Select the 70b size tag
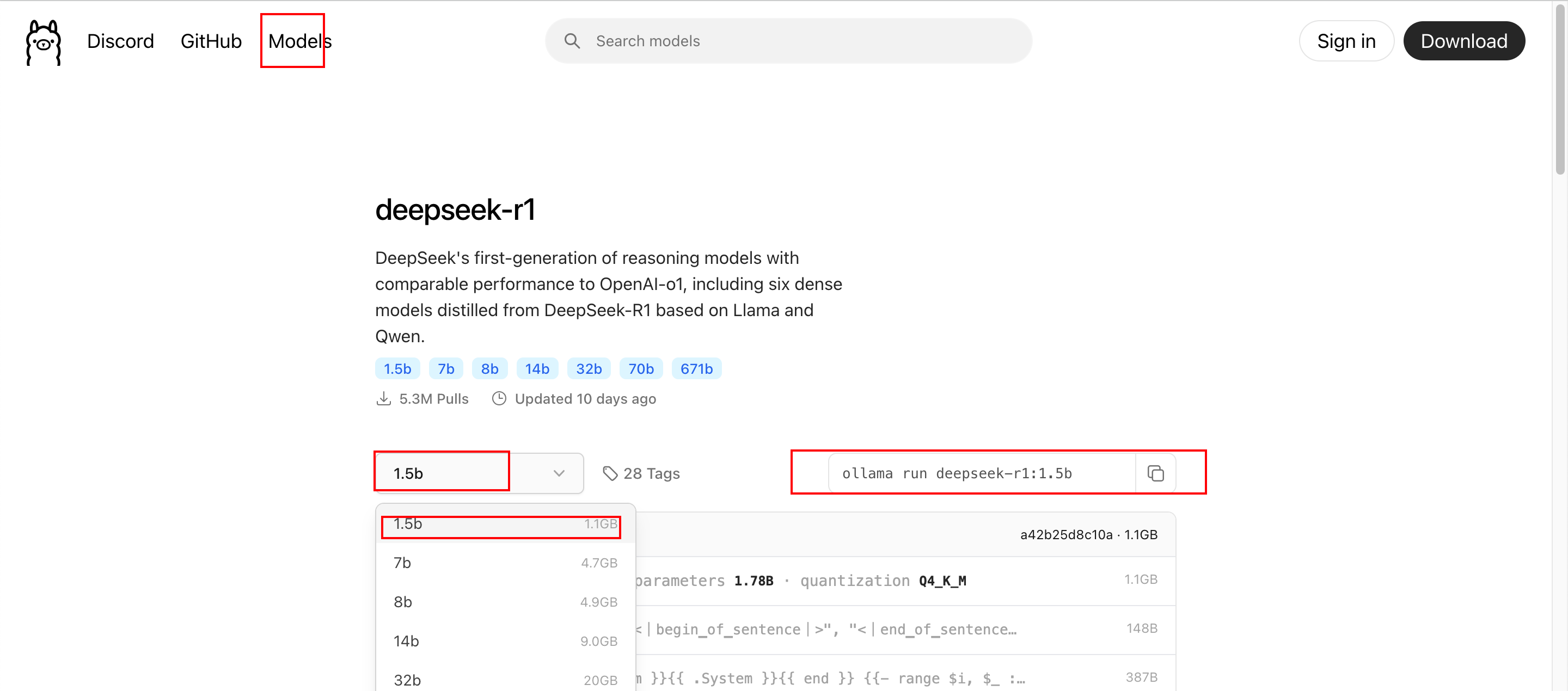The image size is (1568, 691). pos(641,368)
